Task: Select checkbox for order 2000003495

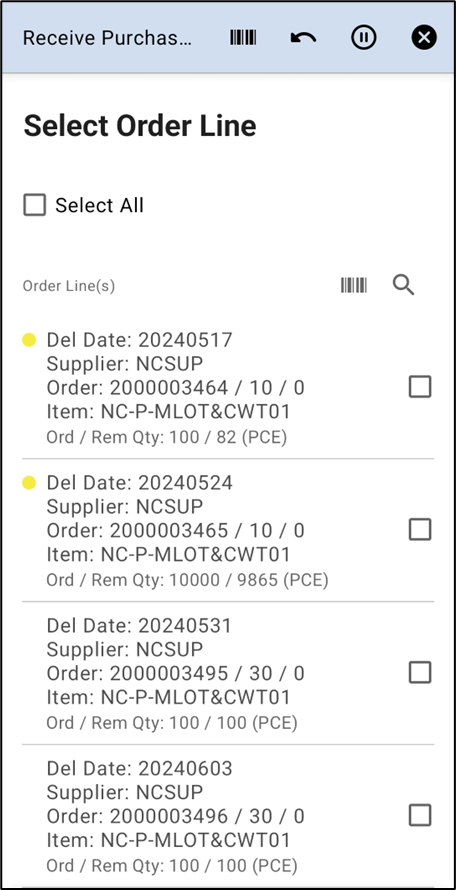Action: [420, 673]
